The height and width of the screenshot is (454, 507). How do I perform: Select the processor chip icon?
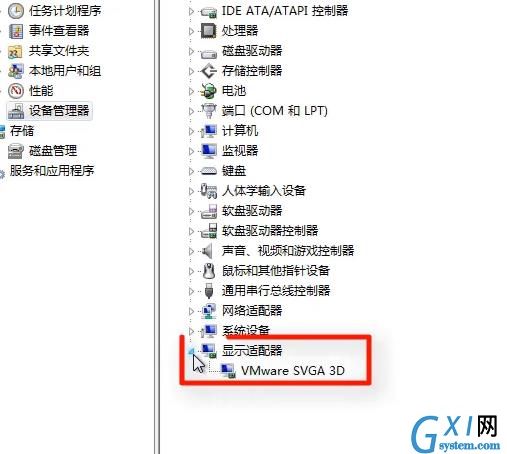point(209,31)
